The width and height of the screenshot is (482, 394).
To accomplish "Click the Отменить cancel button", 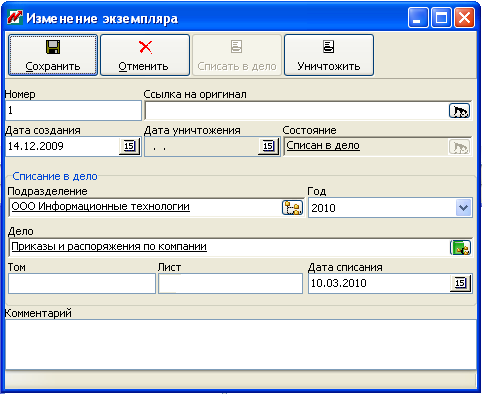I will (x=145, y=55).
